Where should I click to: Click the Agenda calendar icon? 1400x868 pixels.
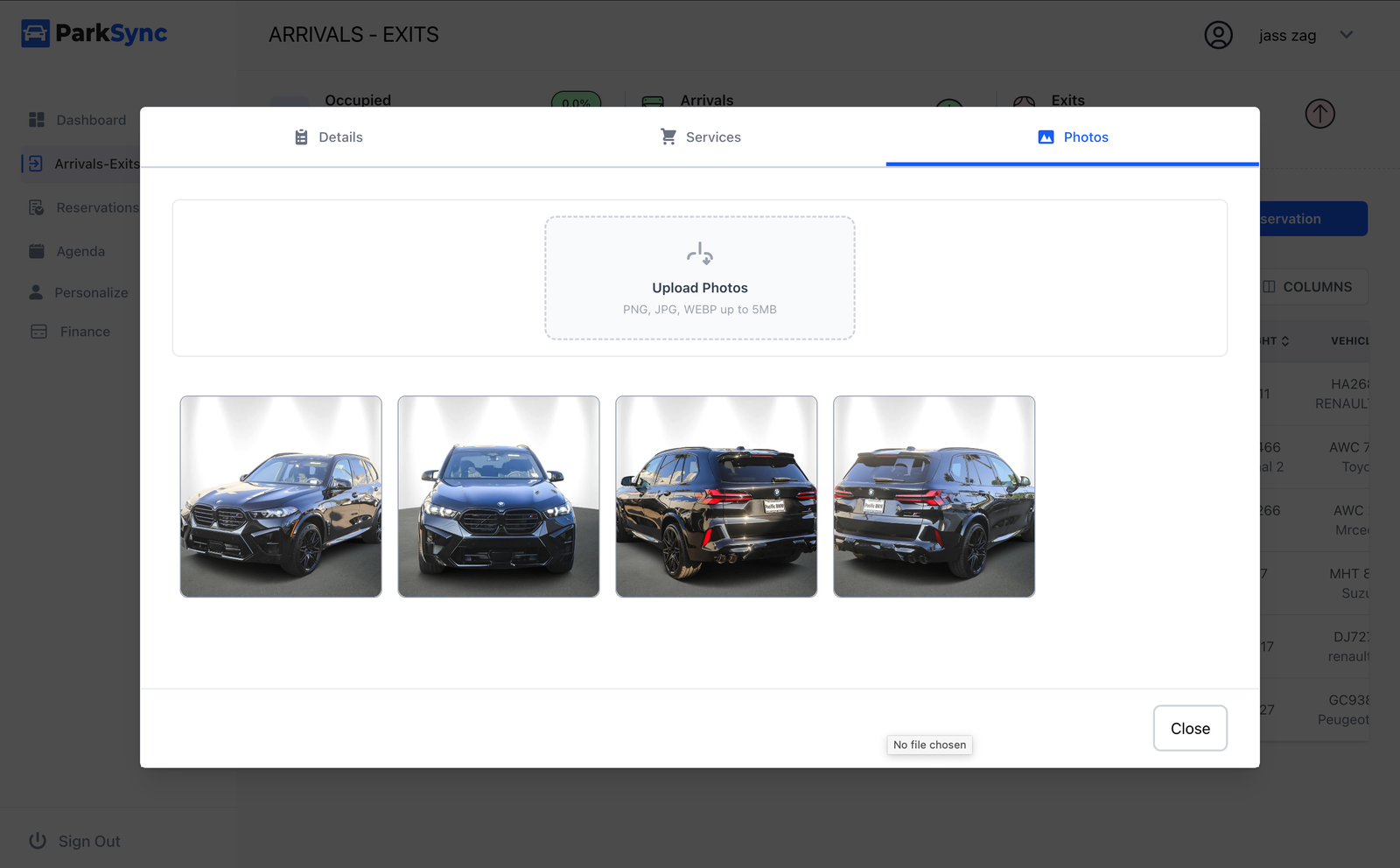tap(37, 251)
